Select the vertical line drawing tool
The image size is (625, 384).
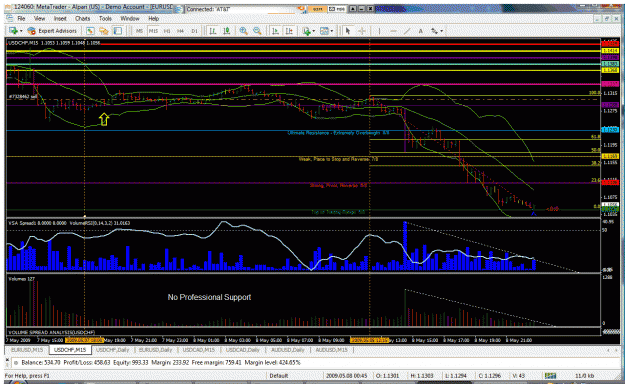379,31
